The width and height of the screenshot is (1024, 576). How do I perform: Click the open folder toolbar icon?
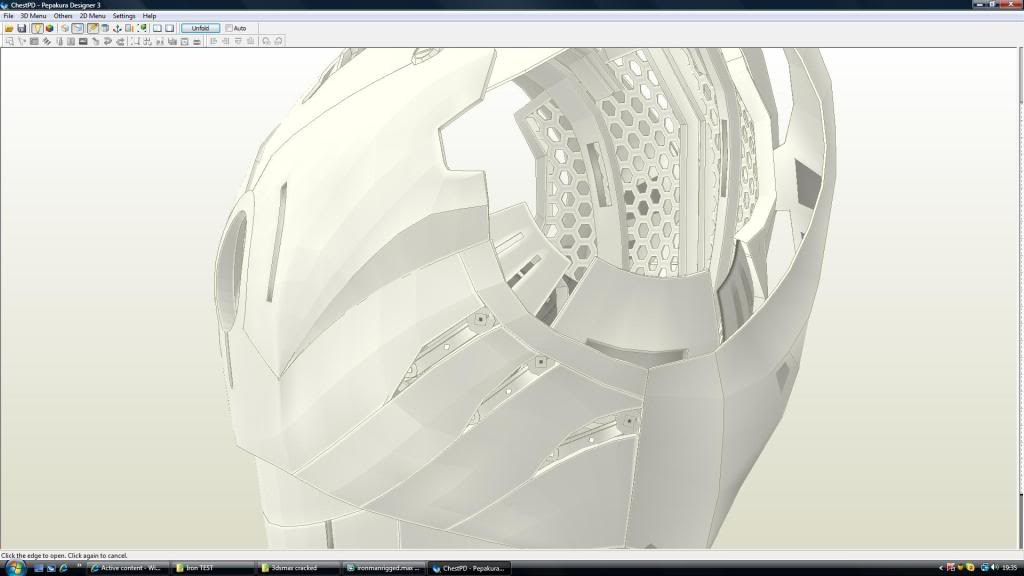(9, 28)
